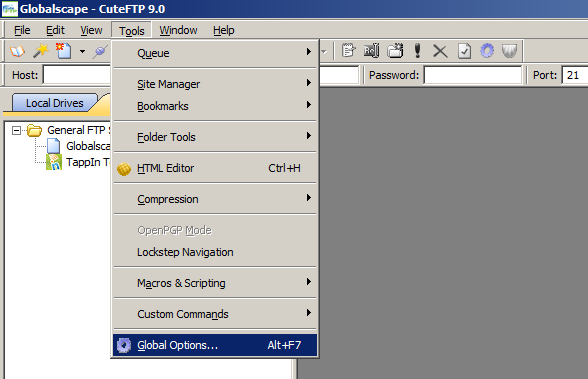Expand the Custom Commands submenu
The width and height of the screenshot is (588, 379).
[x=215, y=314]
